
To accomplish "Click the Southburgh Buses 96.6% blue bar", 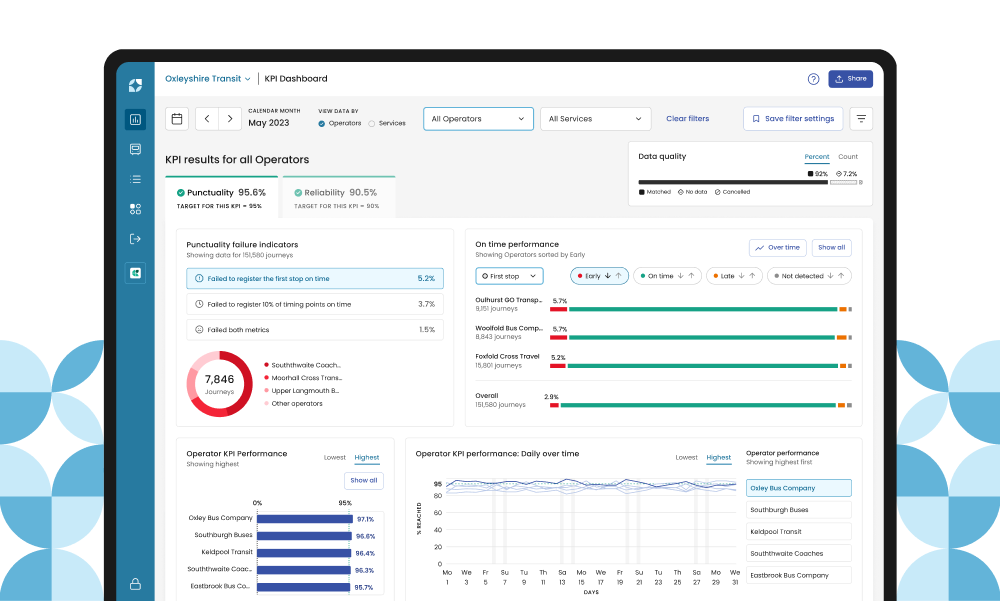I will (x=305, y=536).
